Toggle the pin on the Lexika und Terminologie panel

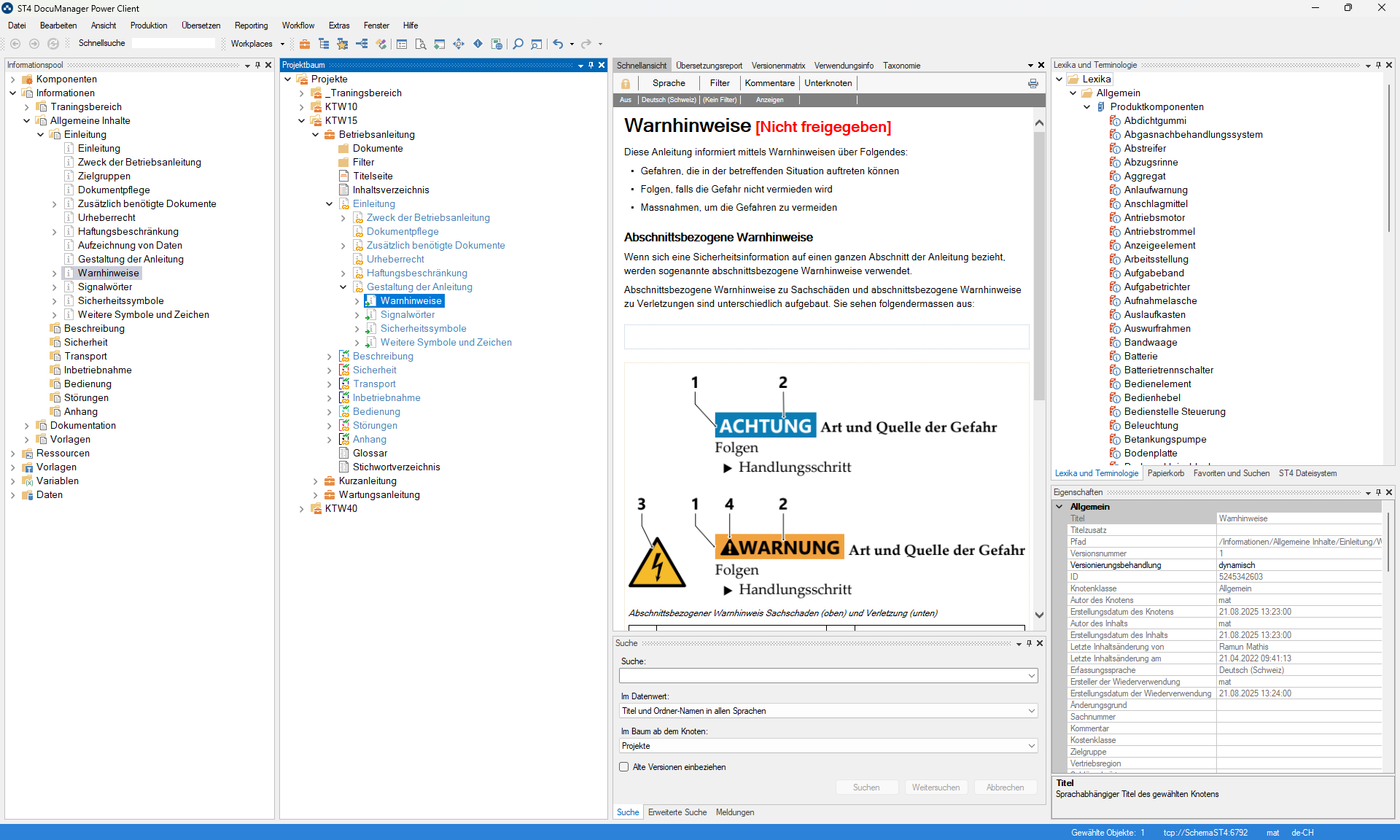click(x=1378, y=65)
